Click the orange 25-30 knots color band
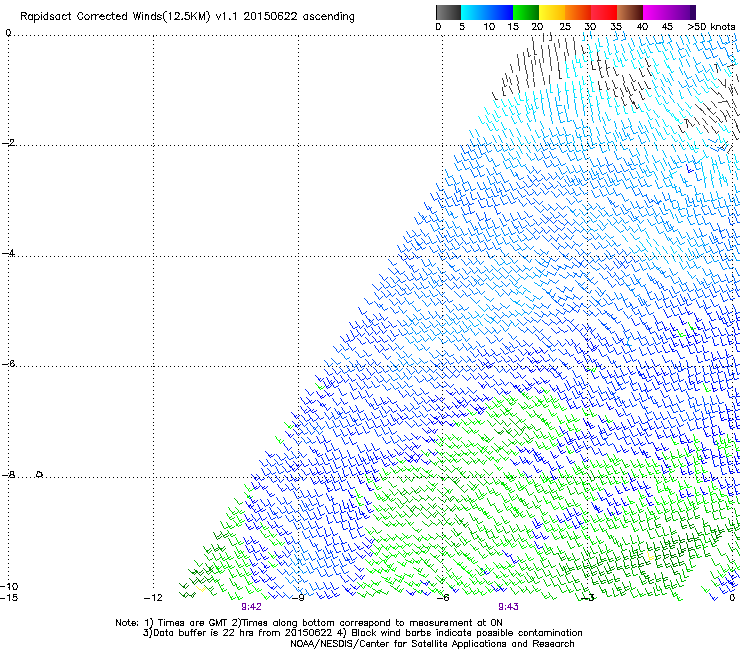Screen dimensions: 740x650 point(578,12)
